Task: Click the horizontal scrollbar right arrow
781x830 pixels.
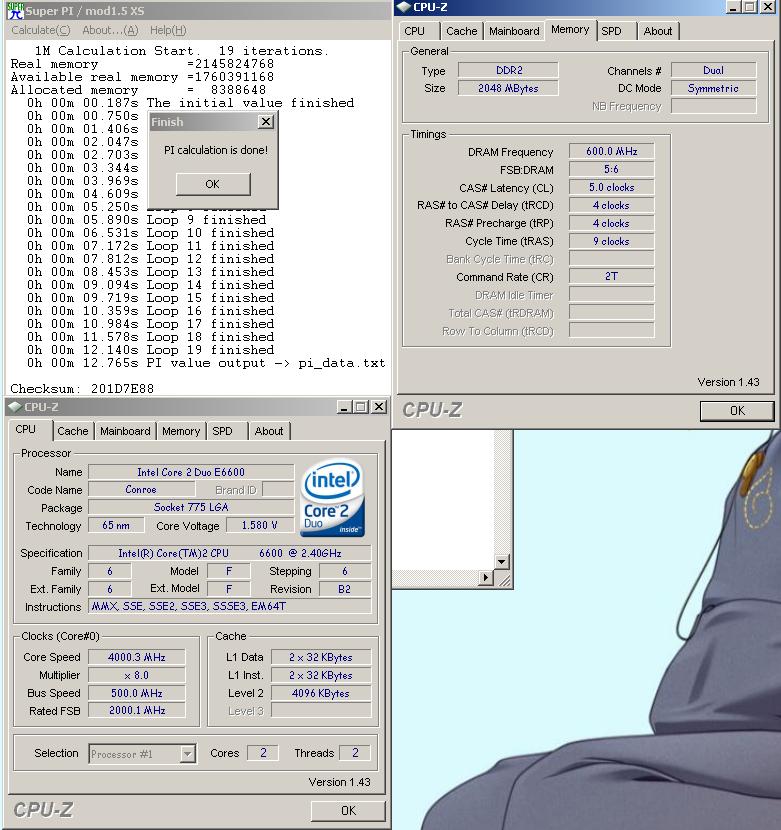Action: click(x=485, y=578)
